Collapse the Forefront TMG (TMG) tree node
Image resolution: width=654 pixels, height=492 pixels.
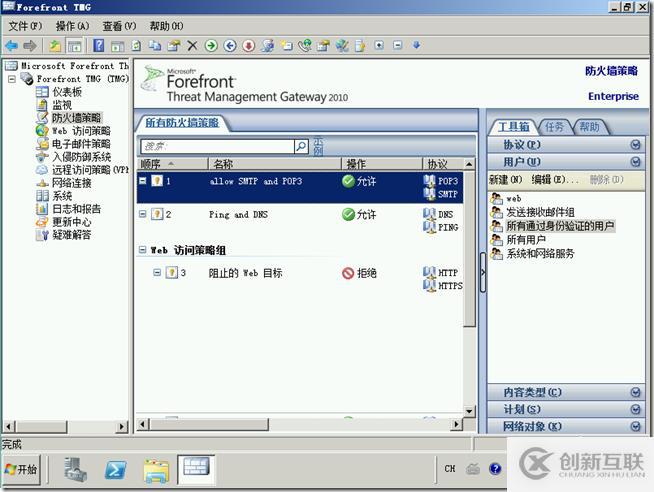pyautogui.click(x=12, y=78)
